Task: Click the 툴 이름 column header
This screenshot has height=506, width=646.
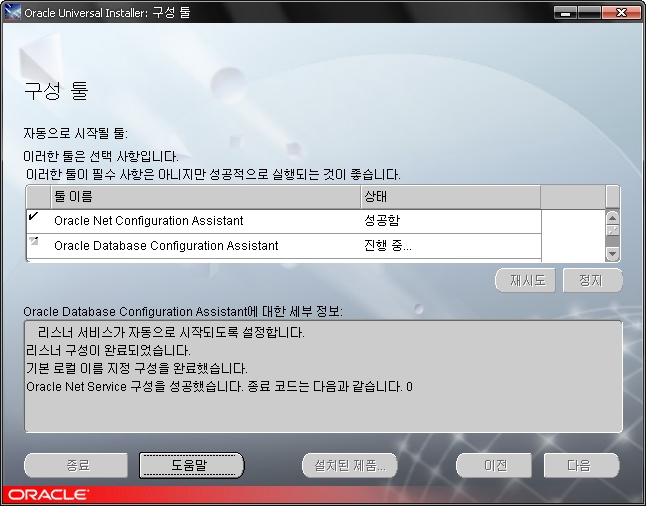Action: 206,197
